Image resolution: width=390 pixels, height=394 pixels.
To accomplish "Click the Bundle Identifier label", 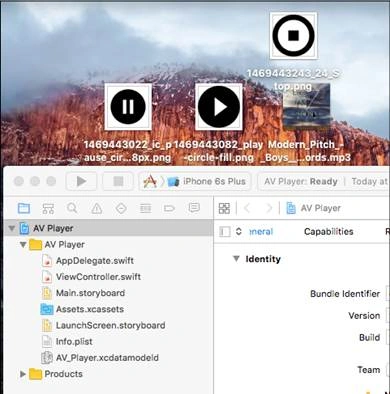I will pyautogui.click(x=345, y=294).
